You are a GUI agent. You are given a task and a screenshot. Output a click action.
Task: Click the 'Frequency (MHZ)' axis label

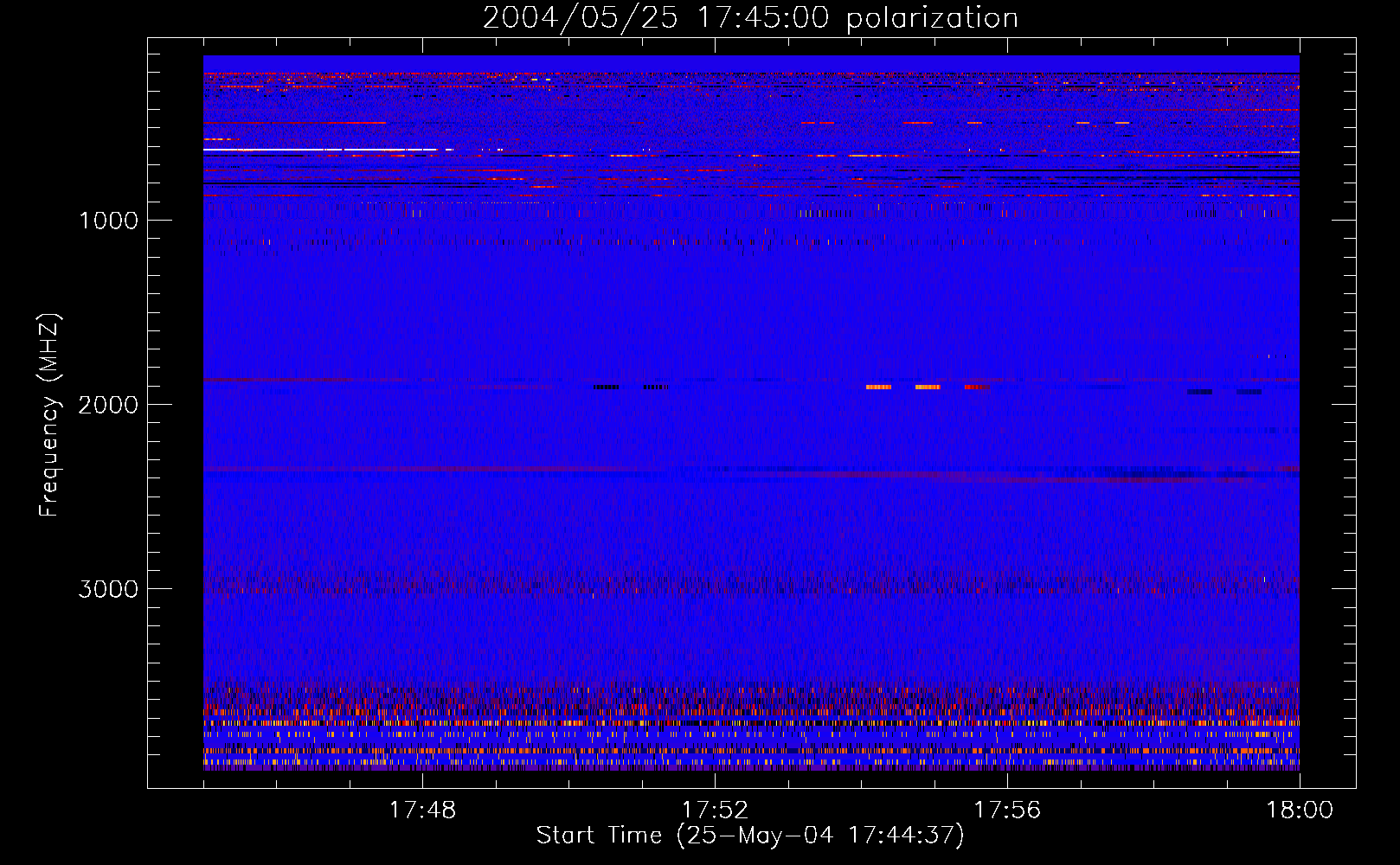[48, 415]
